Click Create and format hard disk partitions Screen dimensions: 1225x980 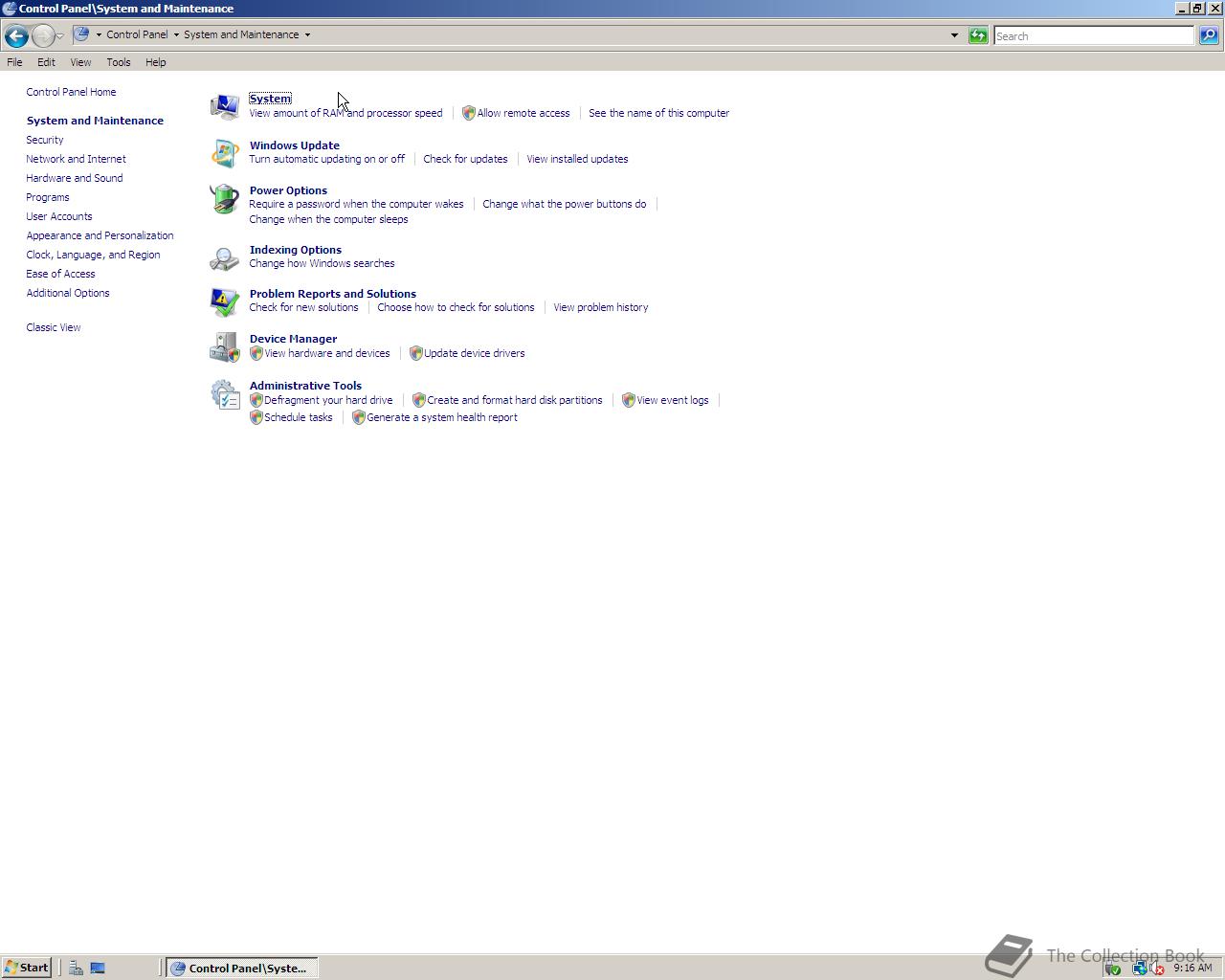point(515,400)
